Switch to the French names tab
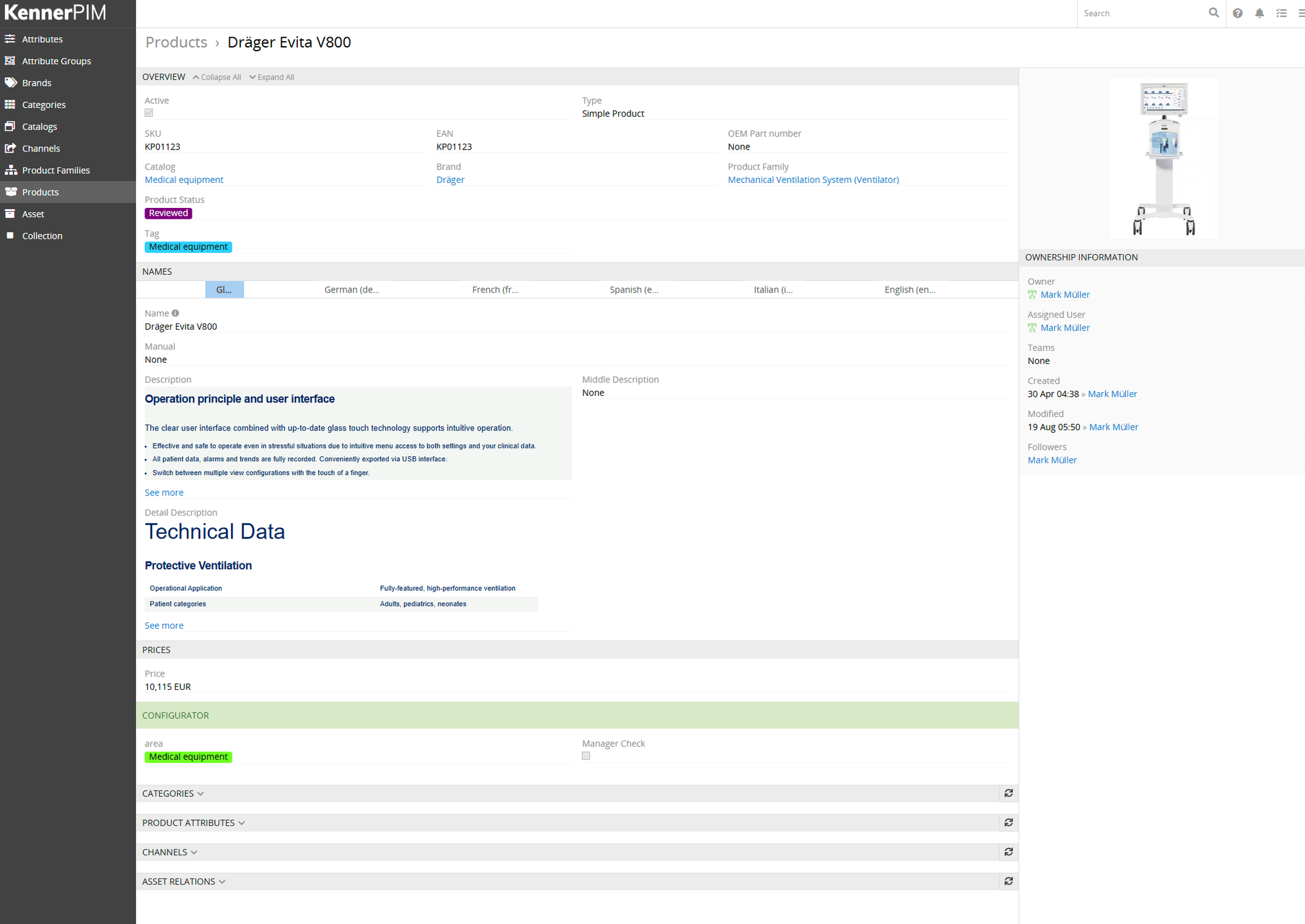 tap(495, 289)
